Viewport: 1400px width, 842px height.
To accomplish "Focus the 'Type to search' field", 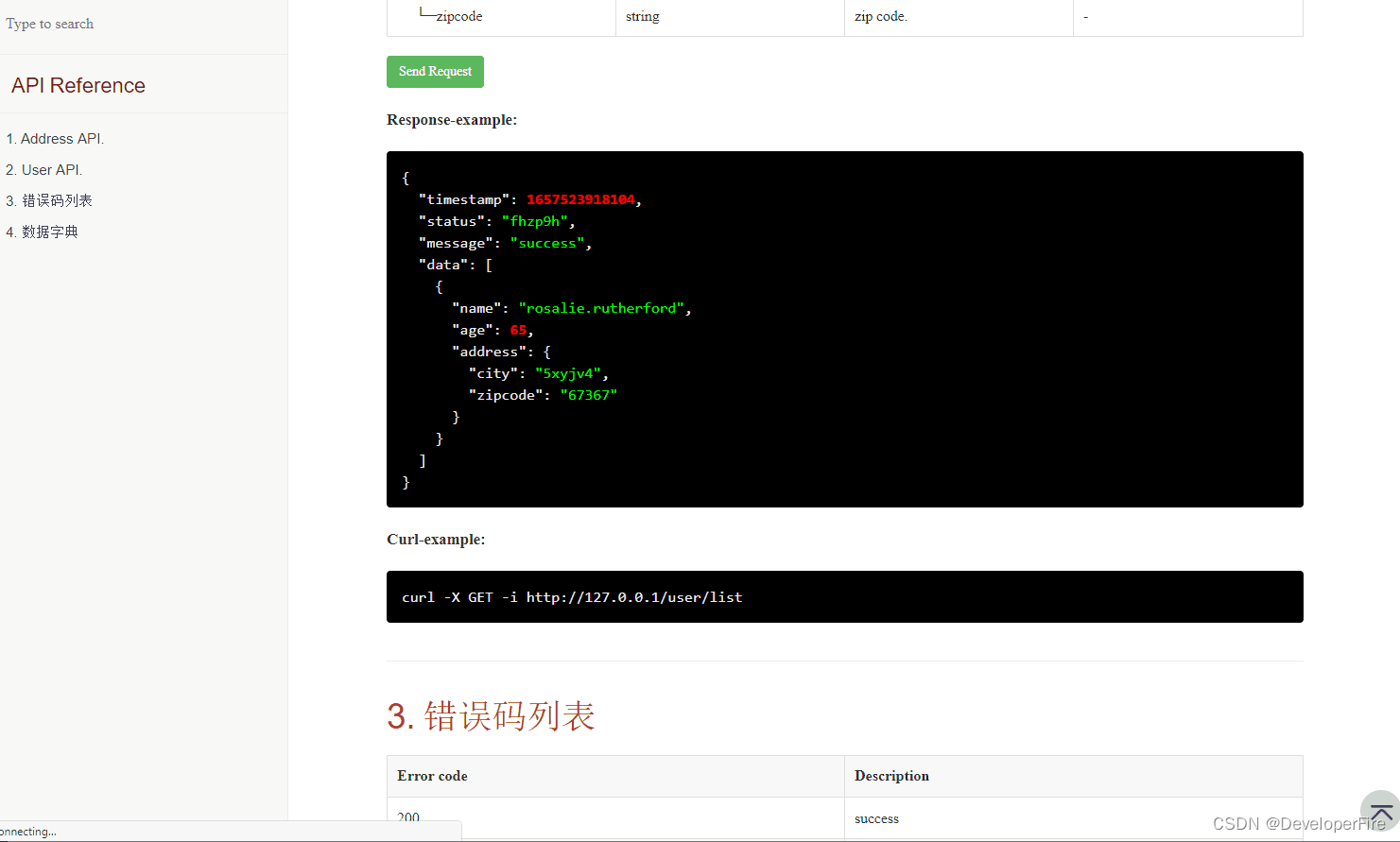I will 142,24.
